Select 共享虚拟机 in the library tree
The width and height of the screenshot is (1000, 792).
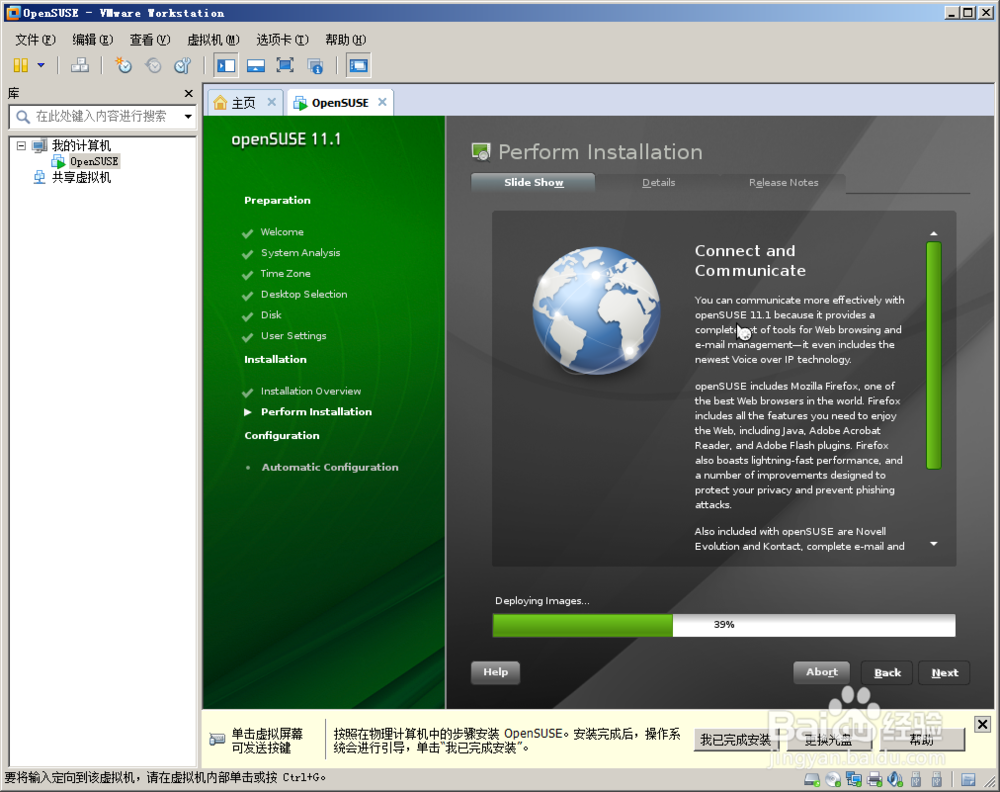coord(81,177)
